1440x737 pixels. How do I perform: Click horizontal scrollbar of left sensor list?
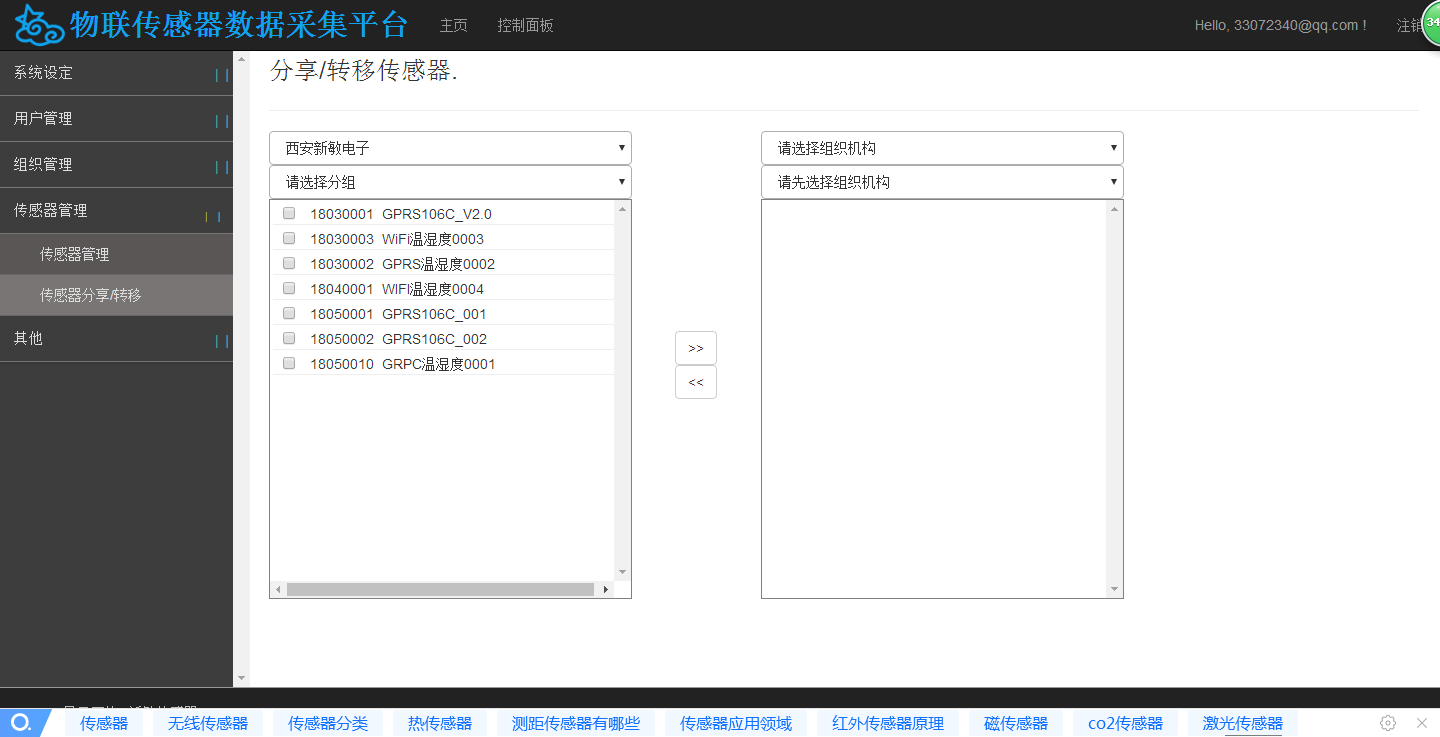pyautogui.click(x=440, y=590)
